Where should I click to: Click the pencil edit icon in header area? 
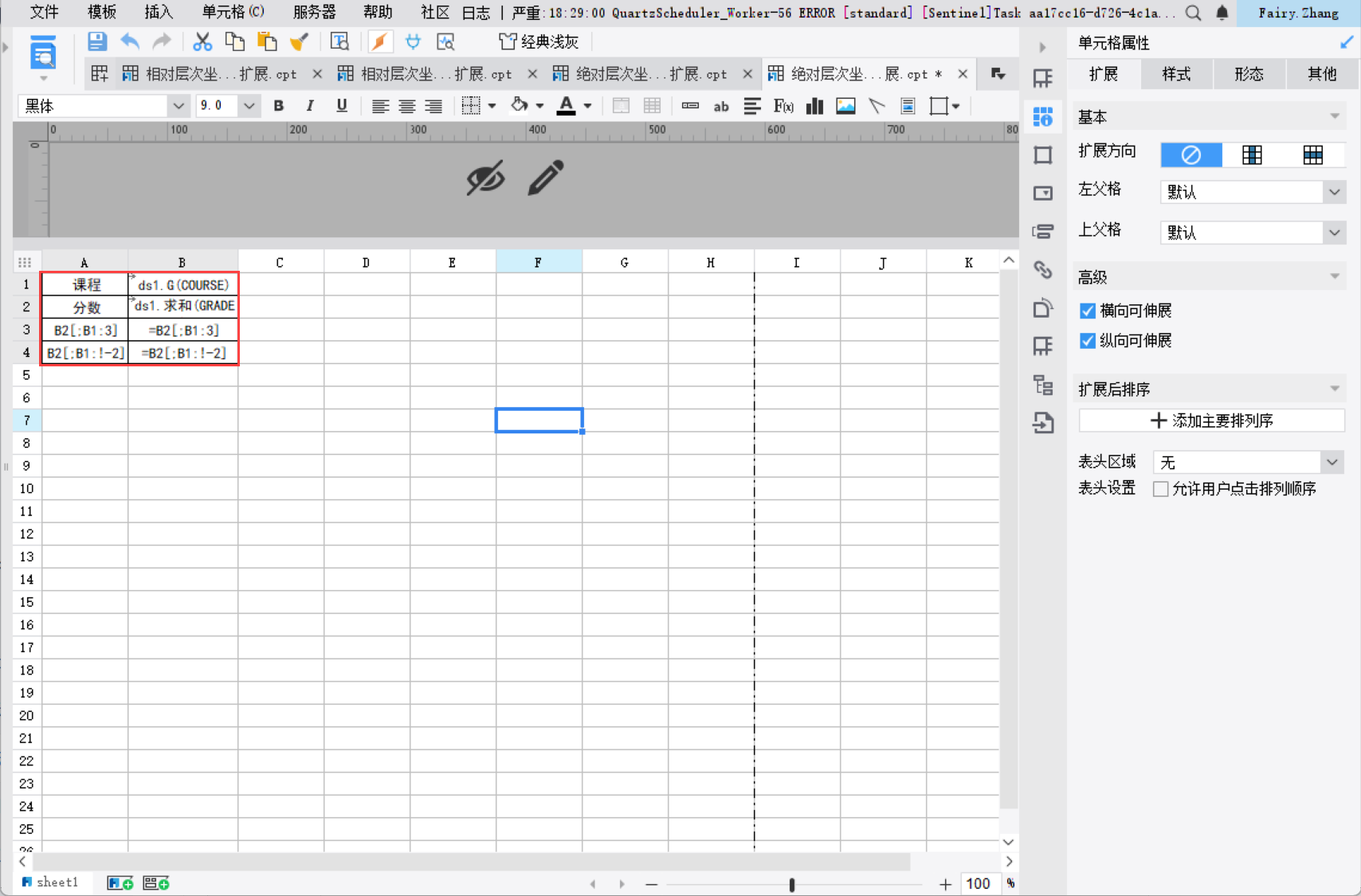pos(546,178)
